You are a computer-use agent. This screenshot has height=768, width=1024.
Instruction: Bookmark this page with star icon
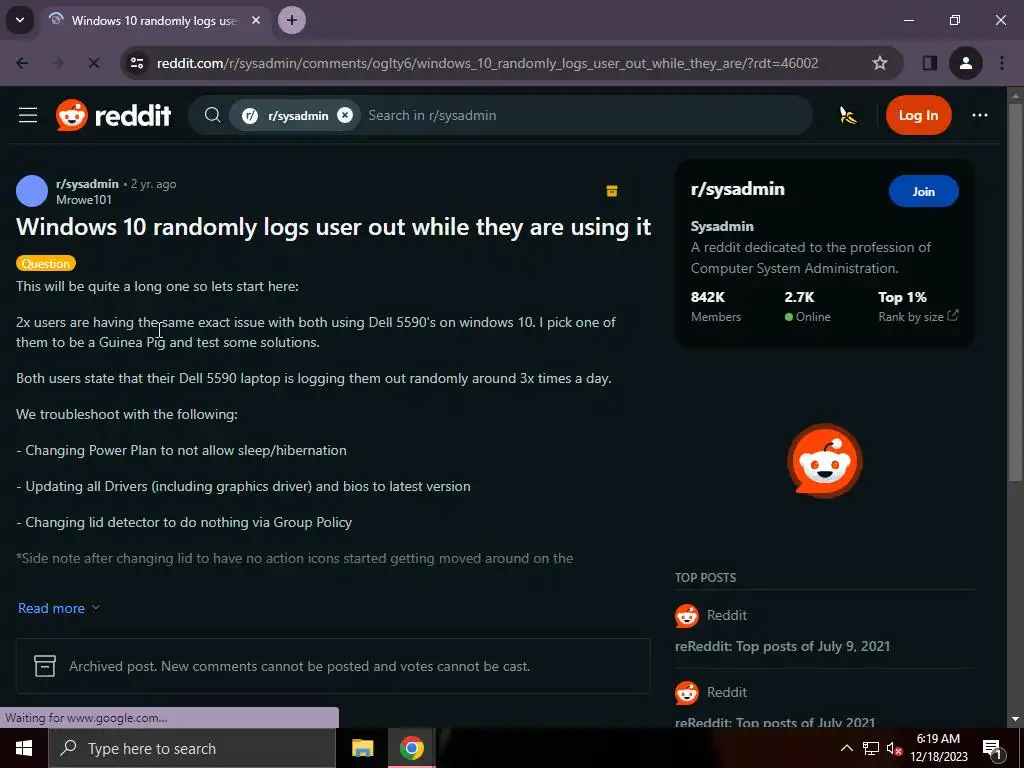pyautogui.click(x=880, y=63)
